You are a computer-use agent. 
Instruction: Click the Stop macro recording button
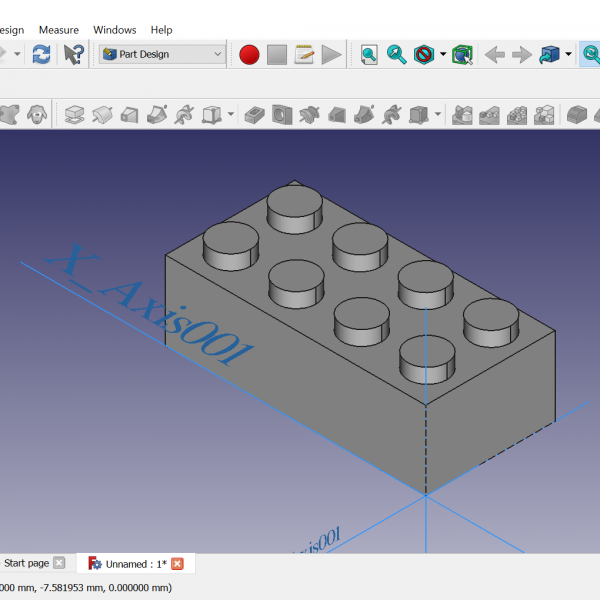click(x=277, y=55)
